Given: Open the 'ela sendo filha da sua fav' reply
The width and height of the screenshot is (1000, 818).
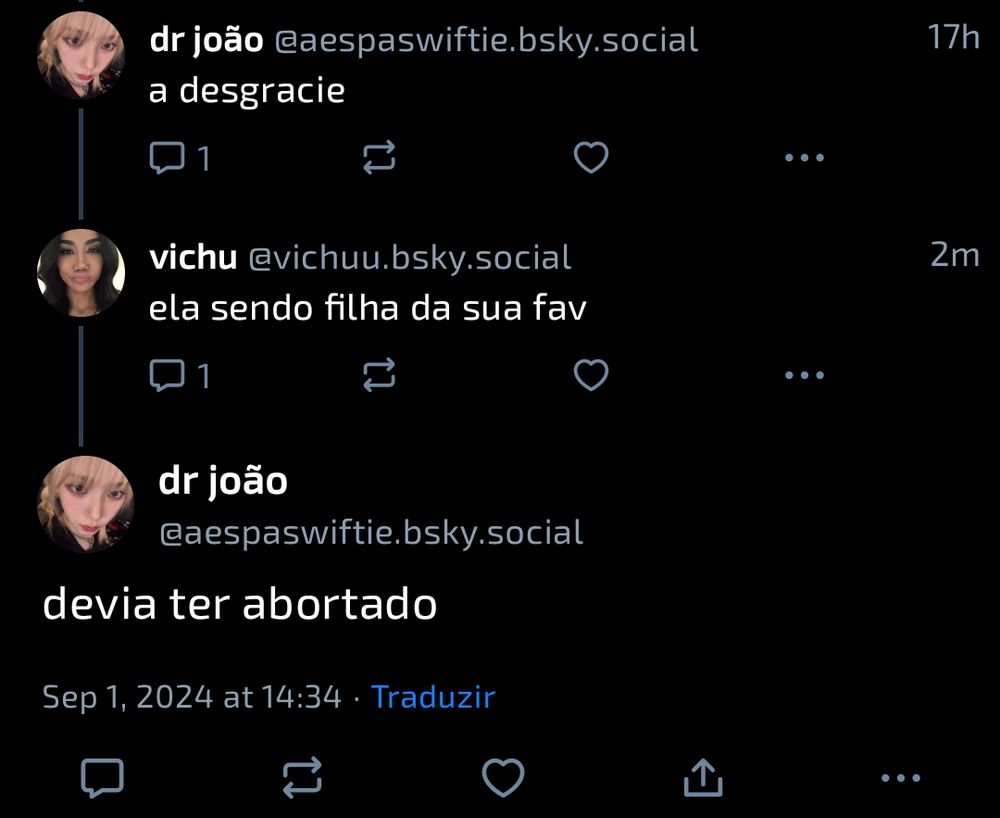Looking at the screenshot, I should (x=367, y=309).
